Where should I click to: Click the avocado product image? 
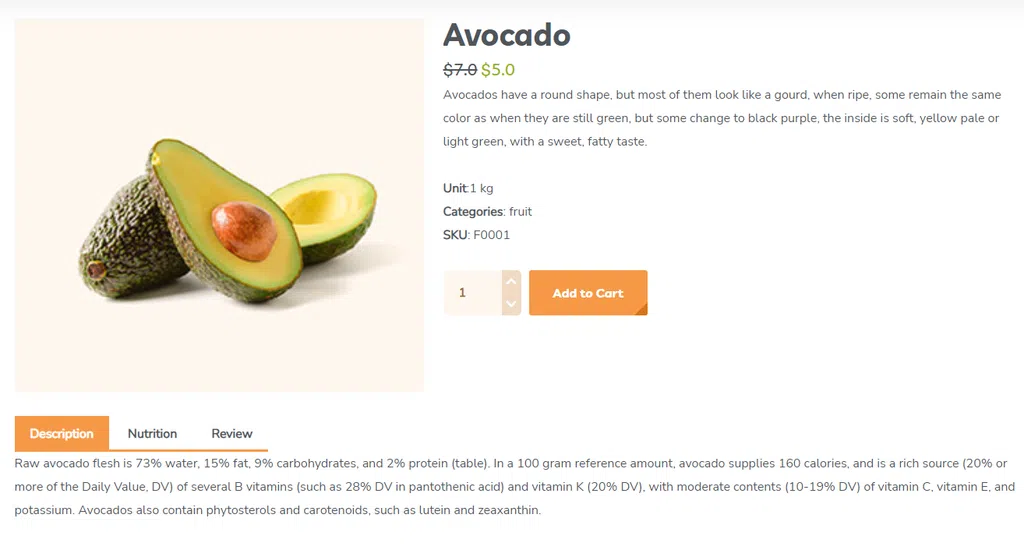[x=219, y=205]
